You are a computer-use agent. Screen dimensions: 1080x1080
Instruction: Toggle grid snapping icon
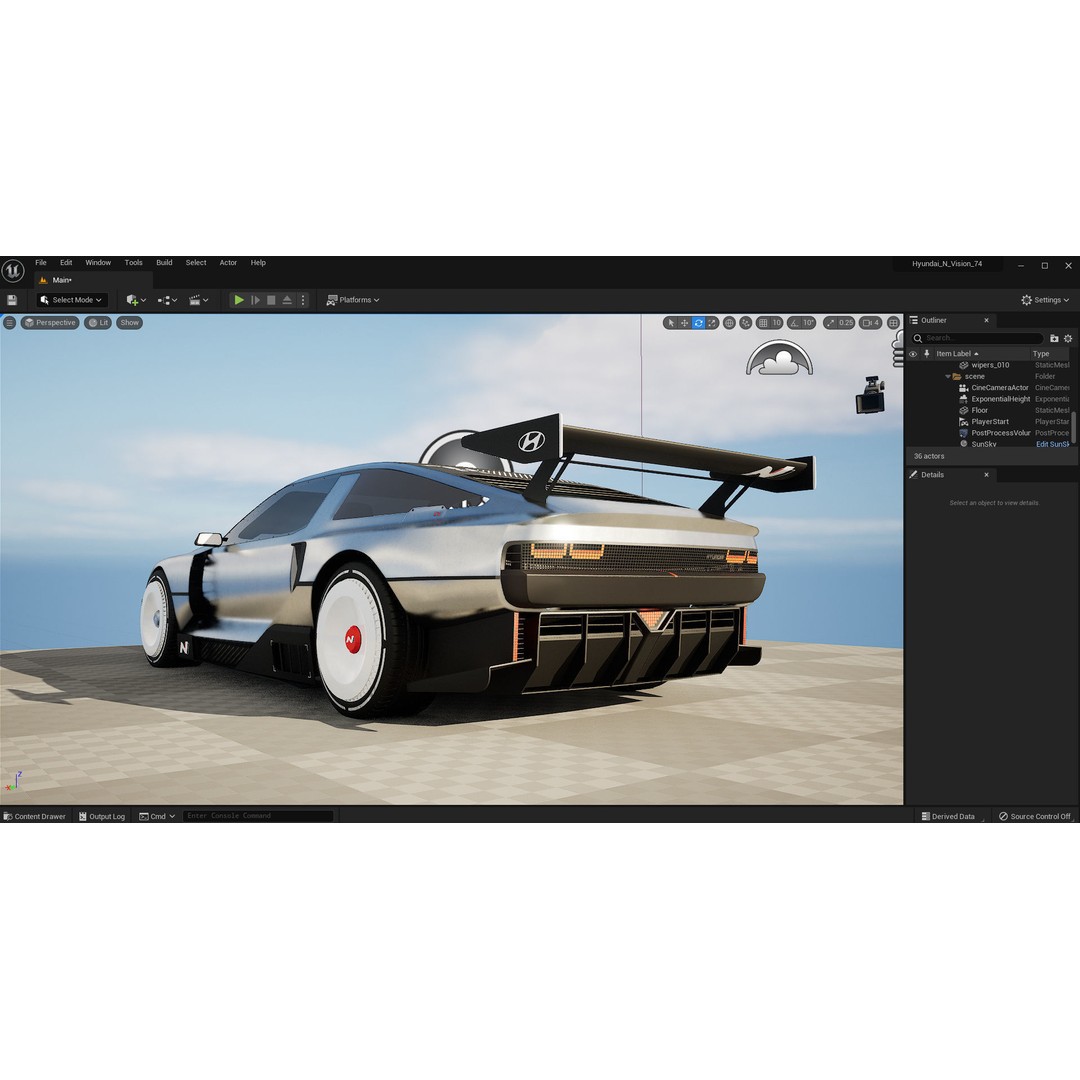[762, 322]
